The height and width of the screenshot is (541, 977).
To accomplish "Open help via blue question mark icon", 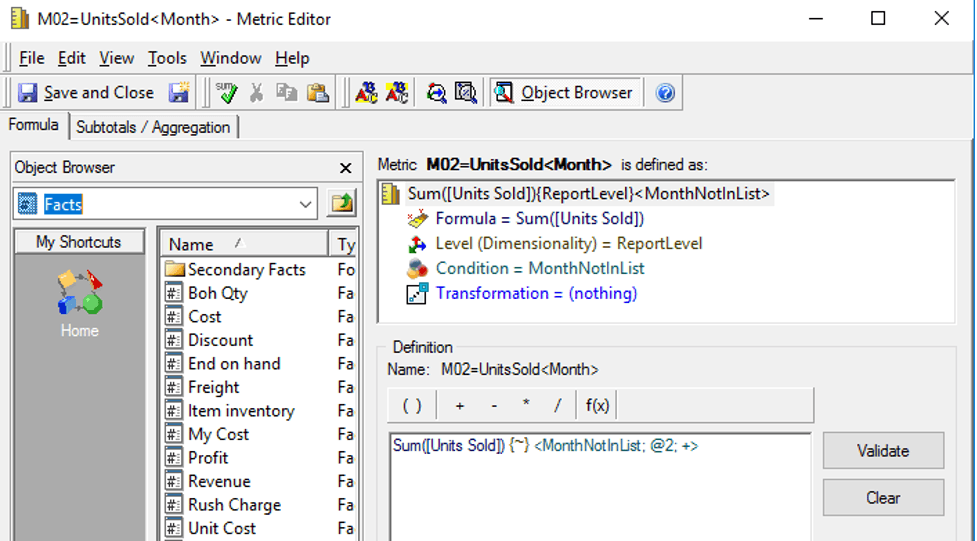I will click(665, 93).
